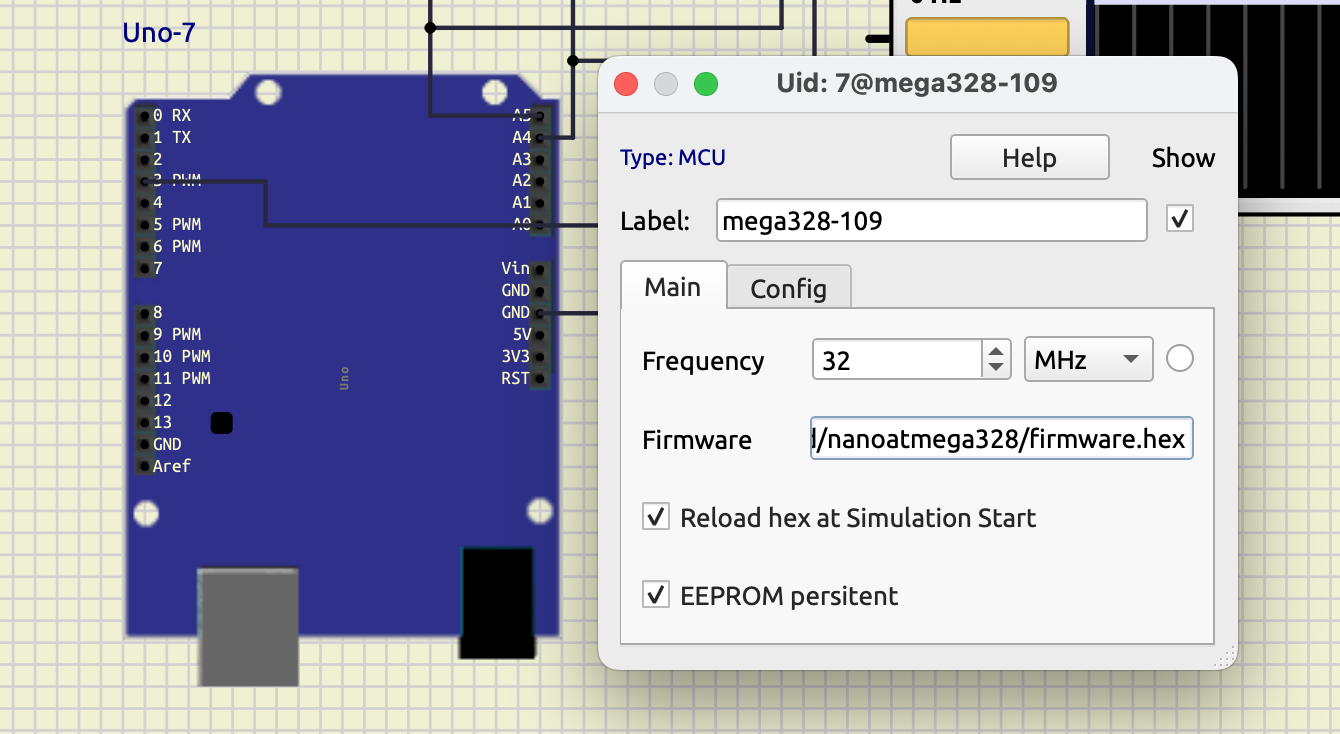Close the mega328-109 properties dialog
Image resolution: width=1340 pixels, height=734 pixels.
point(626,84)
